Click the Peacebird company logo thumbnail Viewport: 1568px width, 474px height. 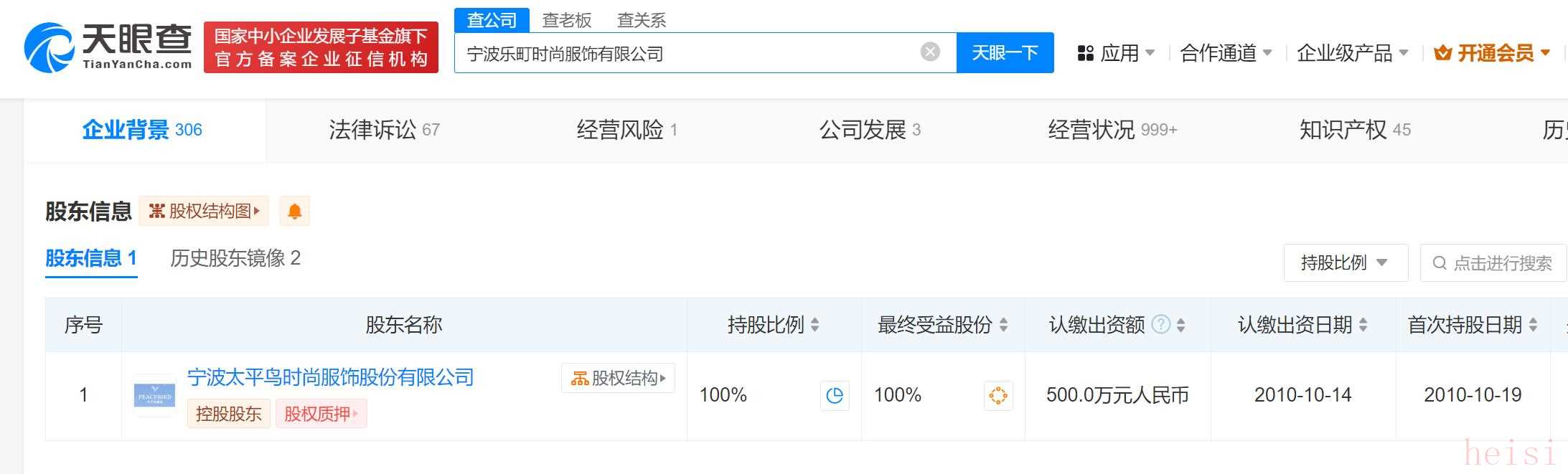pos(154,395)
